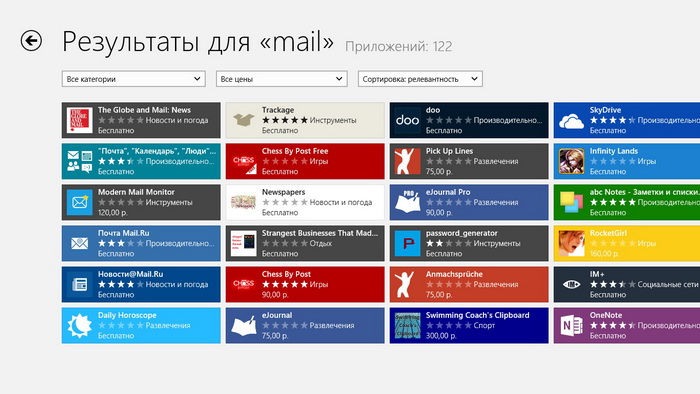700x394 pixels.
Task: Open the RocketGirl game icon
Action: pyautogui.click(x=571, y=243)
